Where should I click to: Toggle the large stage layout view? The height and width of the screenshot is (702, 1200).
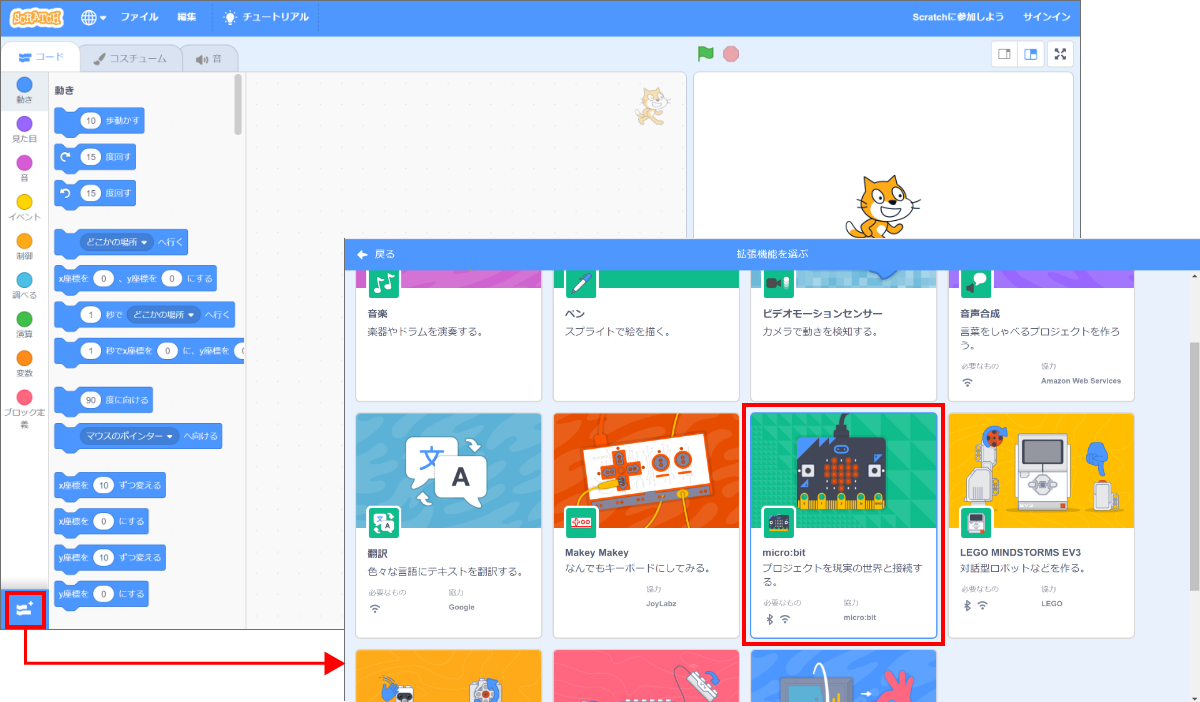tap(1031, 54)
